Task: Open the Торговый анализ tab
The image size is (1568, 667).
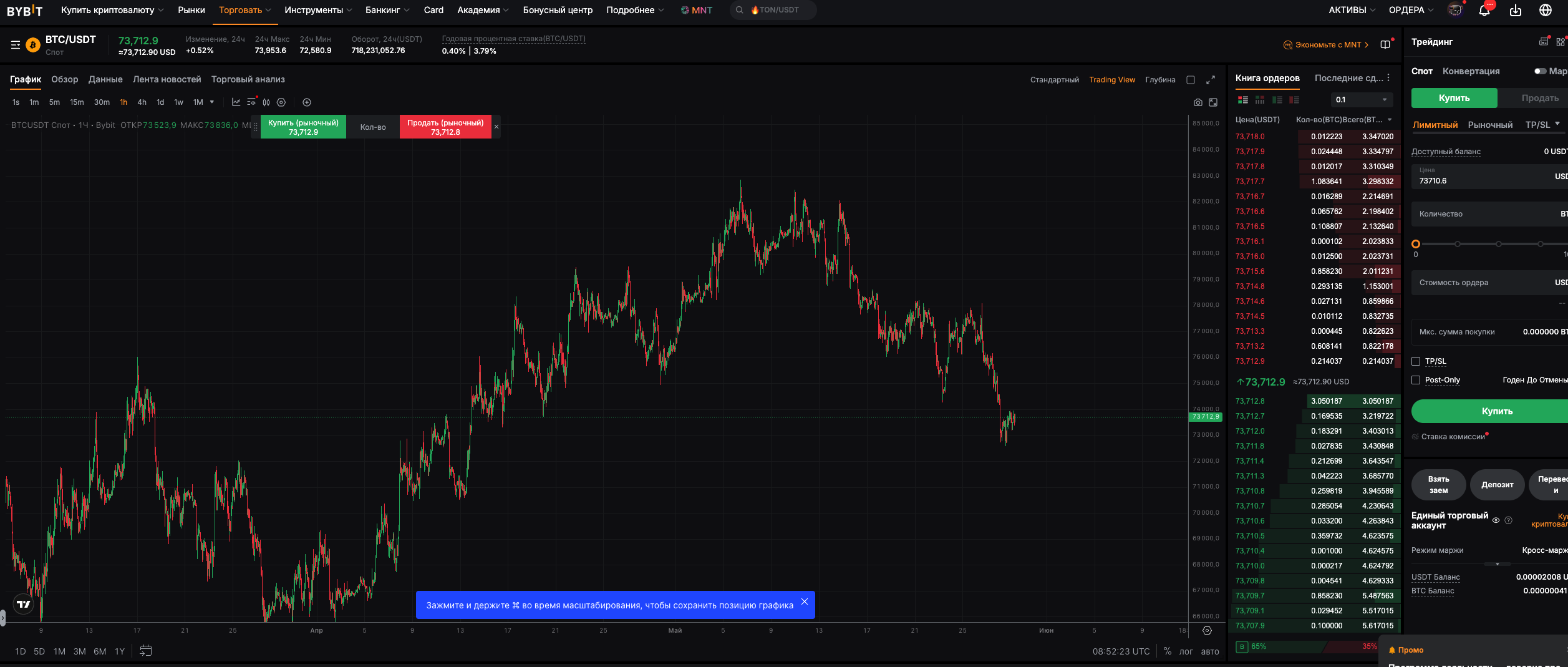Action: [x=248, y=79]
